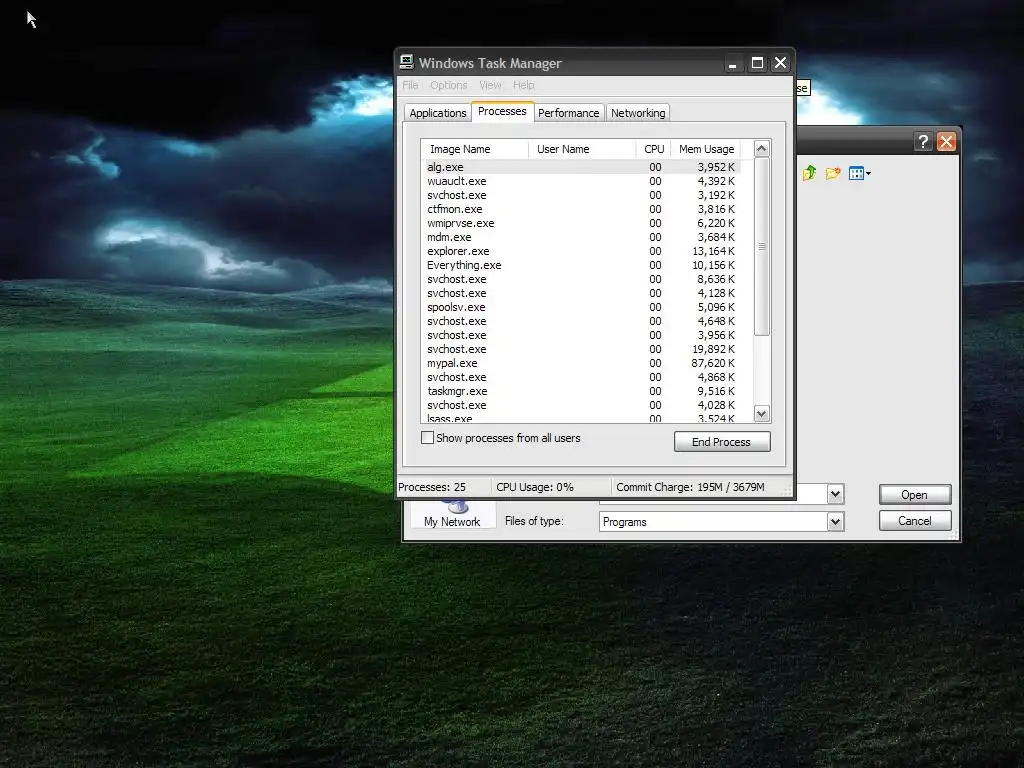Click the up one level folder icon
Screen dimensions: 1024x768
pyautogui.click(x=809, y=173)
